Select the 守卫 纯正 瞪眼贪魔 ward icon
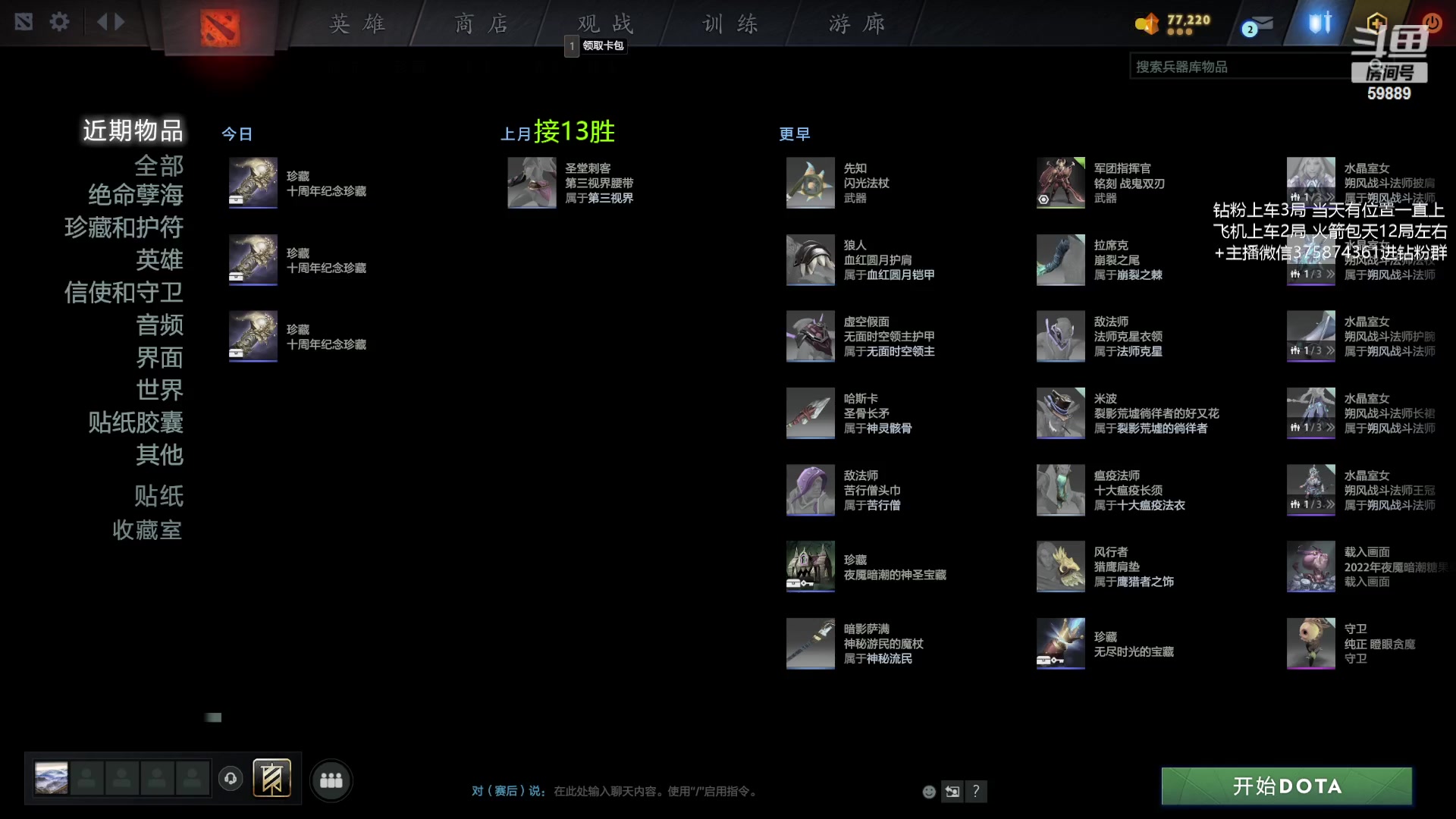Screen dimensions: 1456x819 point(1310,643)
